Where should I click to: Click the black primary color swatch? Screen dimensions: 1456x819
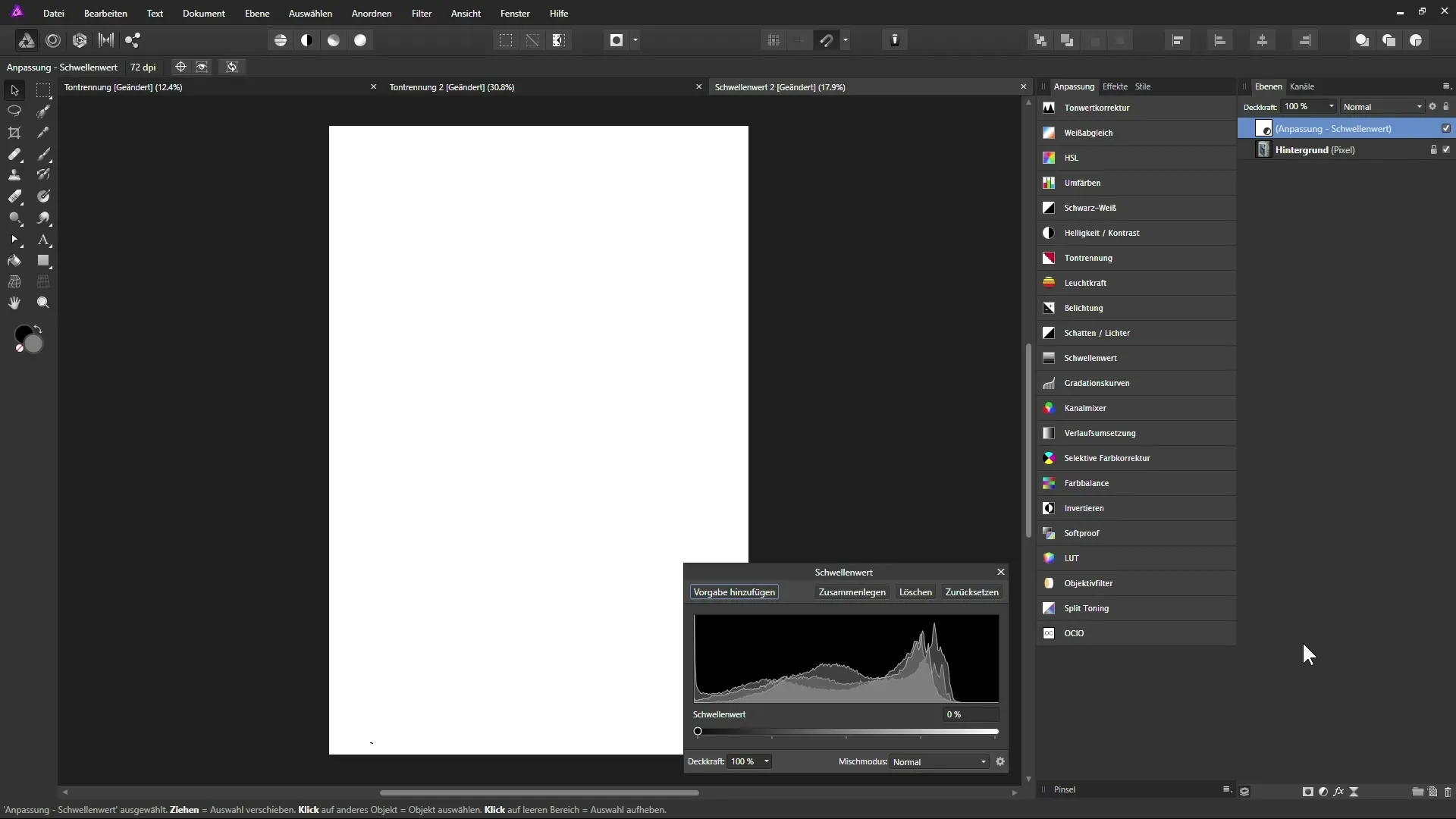tap(23, 334)
